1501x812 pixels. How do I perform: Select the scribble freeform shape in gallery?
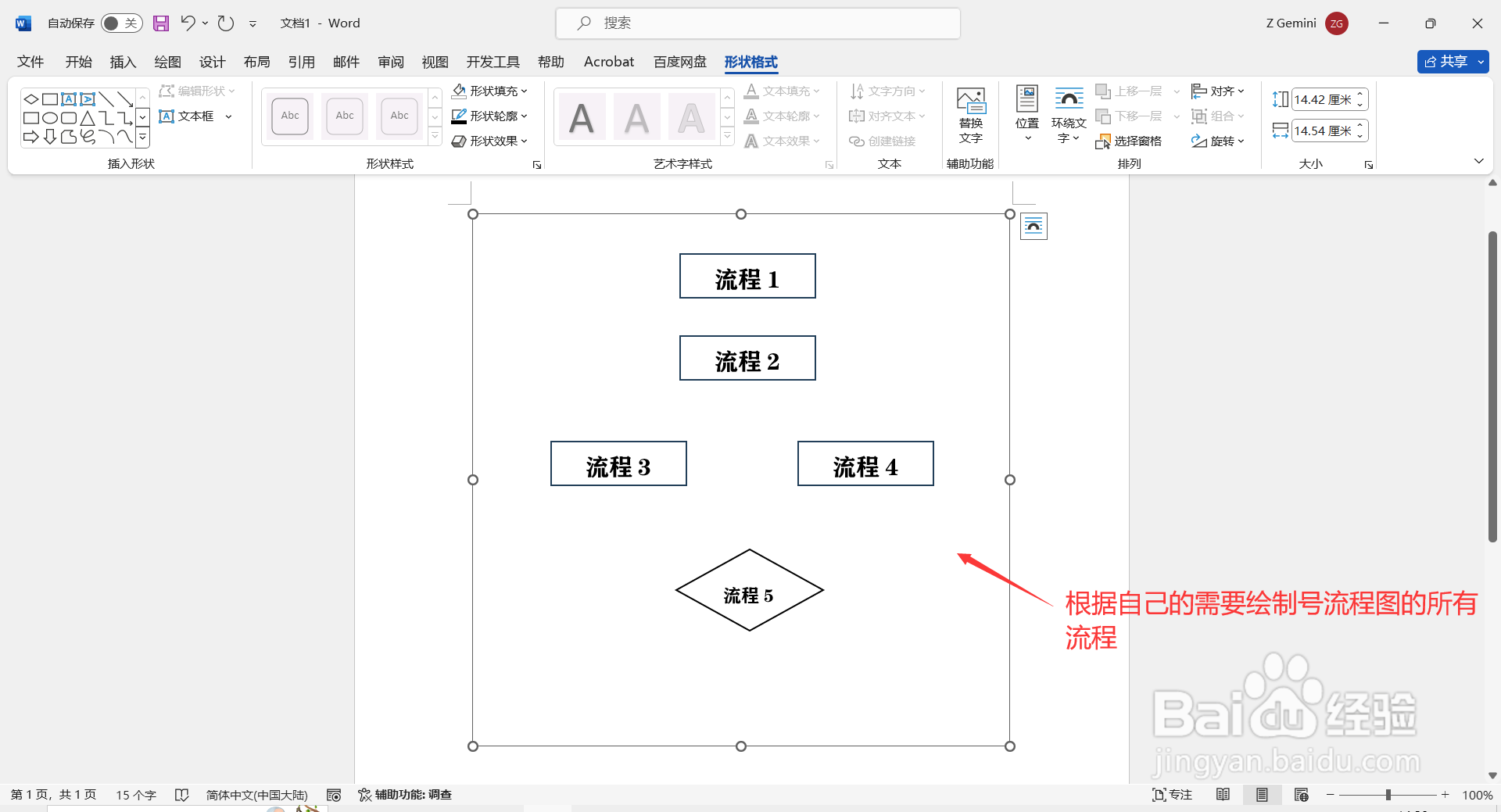tap(88, 137)
